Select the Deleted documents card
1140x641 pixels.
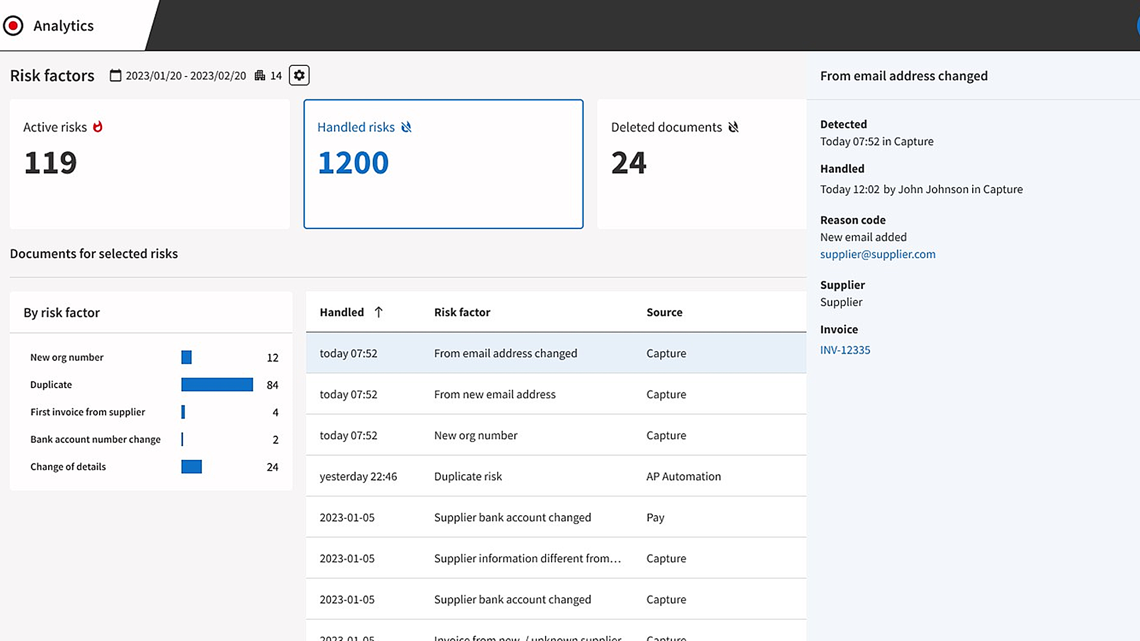coord(701,164)
